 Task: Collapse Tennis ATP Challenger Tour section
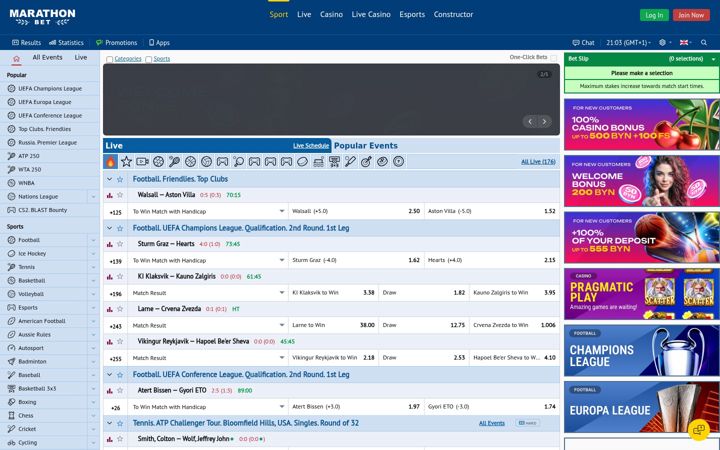click(x=109, y=423)
